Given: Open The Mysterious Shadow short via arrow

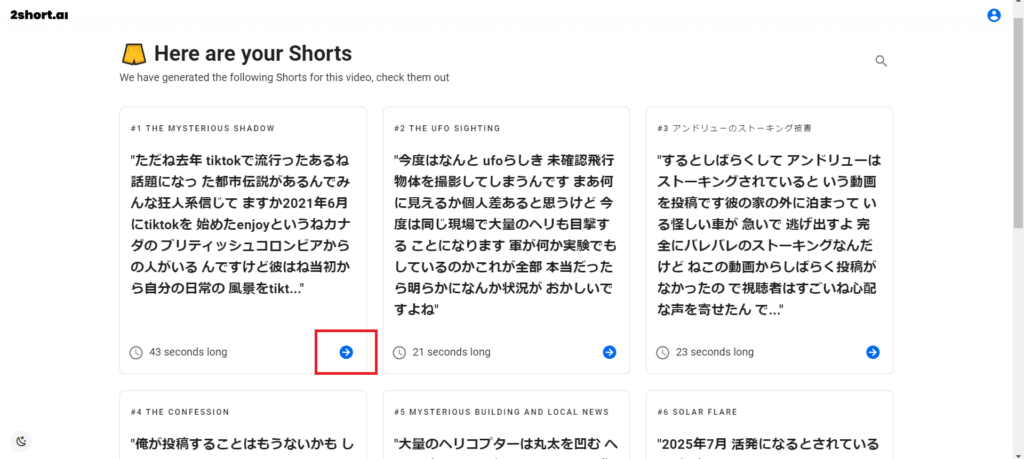Looking at the screenshot, I should 346,353.
